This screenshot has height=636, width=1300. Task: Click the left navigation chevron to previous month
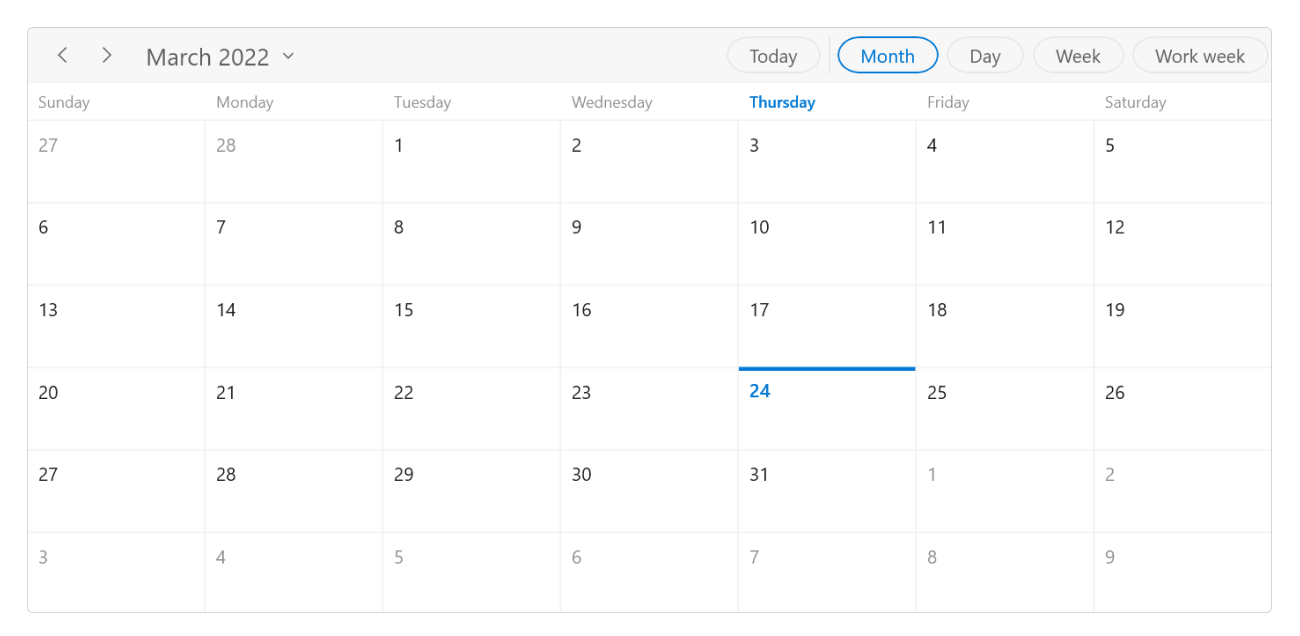(x=62, y=55)
